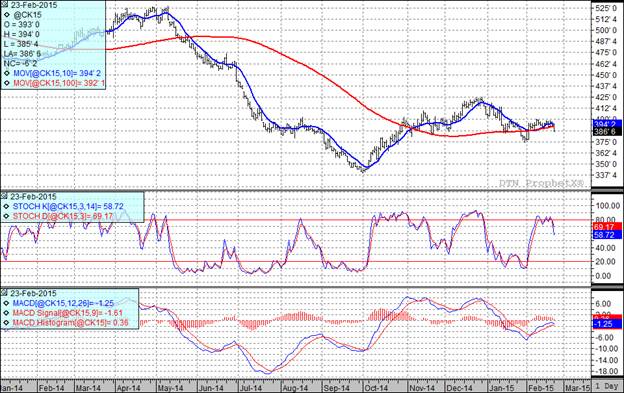Click the 'L = 385' 4' low value
624x393 pixels.
[x=21, y=44]
